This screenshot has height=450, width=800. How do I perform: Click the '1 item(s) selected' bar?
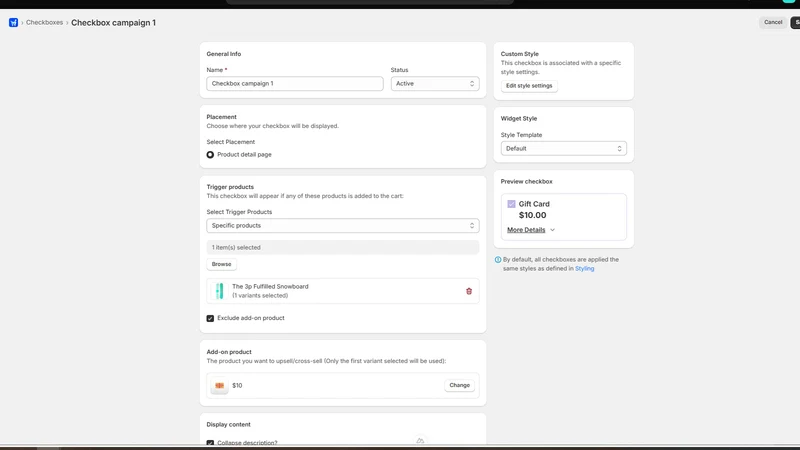point(342,247)
